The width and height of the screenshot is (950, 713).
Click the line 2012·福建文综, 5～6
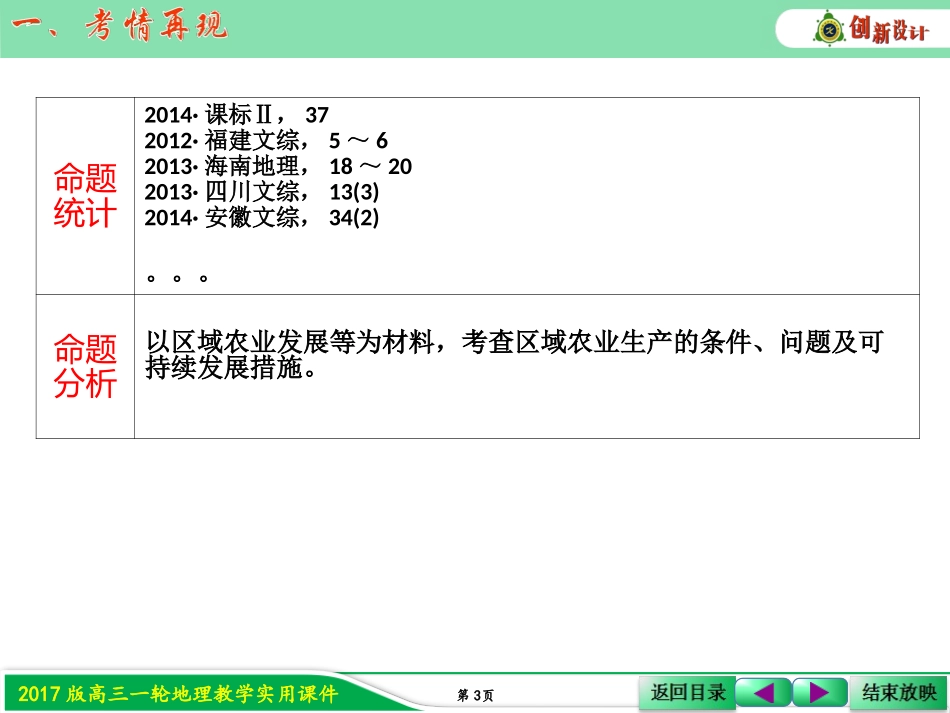coord(265,141)
